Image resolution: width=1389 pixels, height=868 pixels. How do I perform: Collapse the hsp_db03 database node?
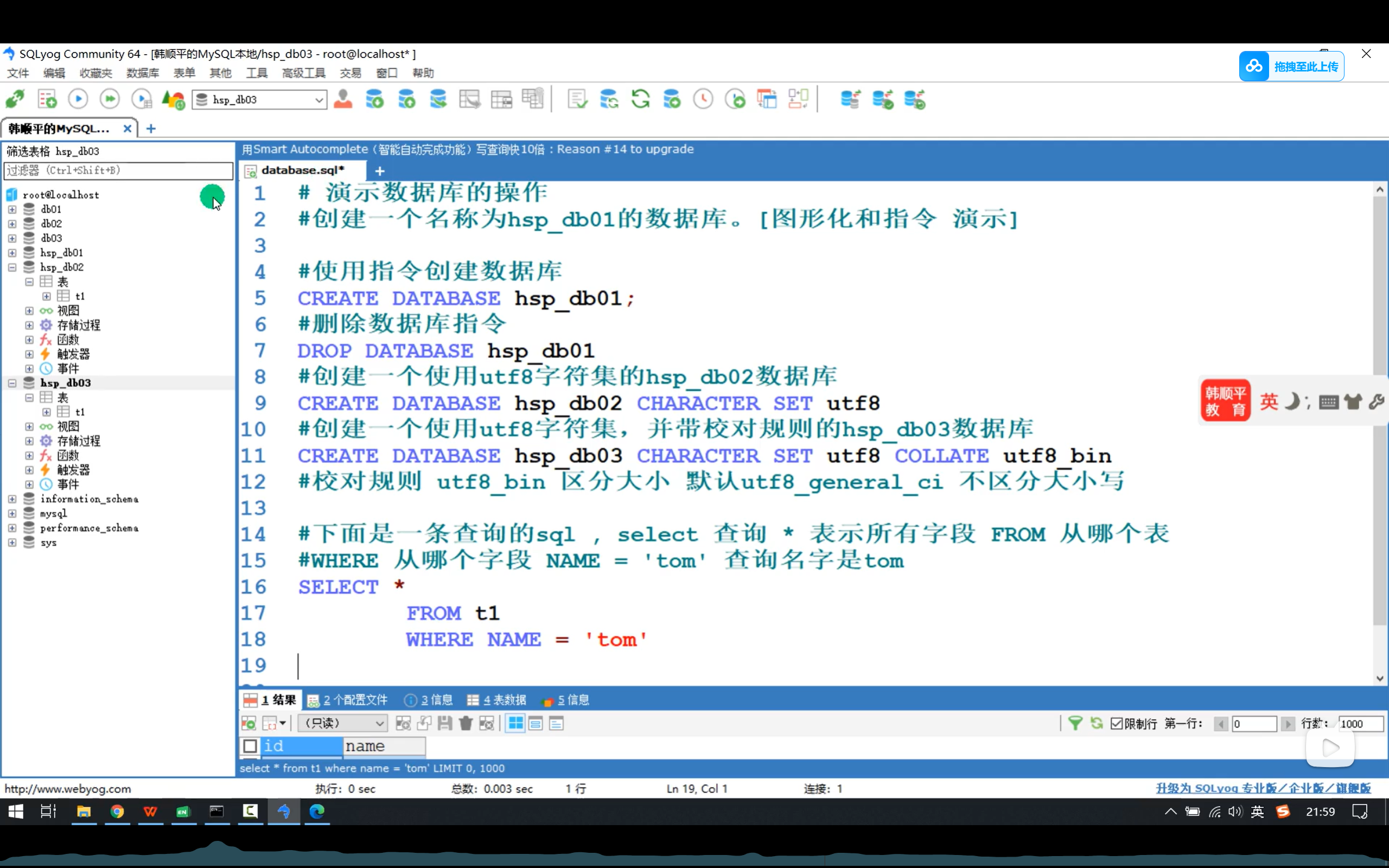(12, 383)
